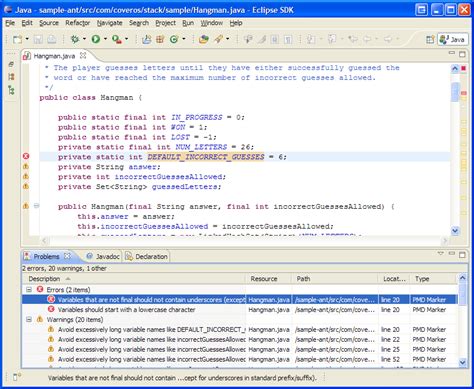Collapse the Warnings (20 items) group
Screen dimensions: 474x389
click(x=29, y=319)
